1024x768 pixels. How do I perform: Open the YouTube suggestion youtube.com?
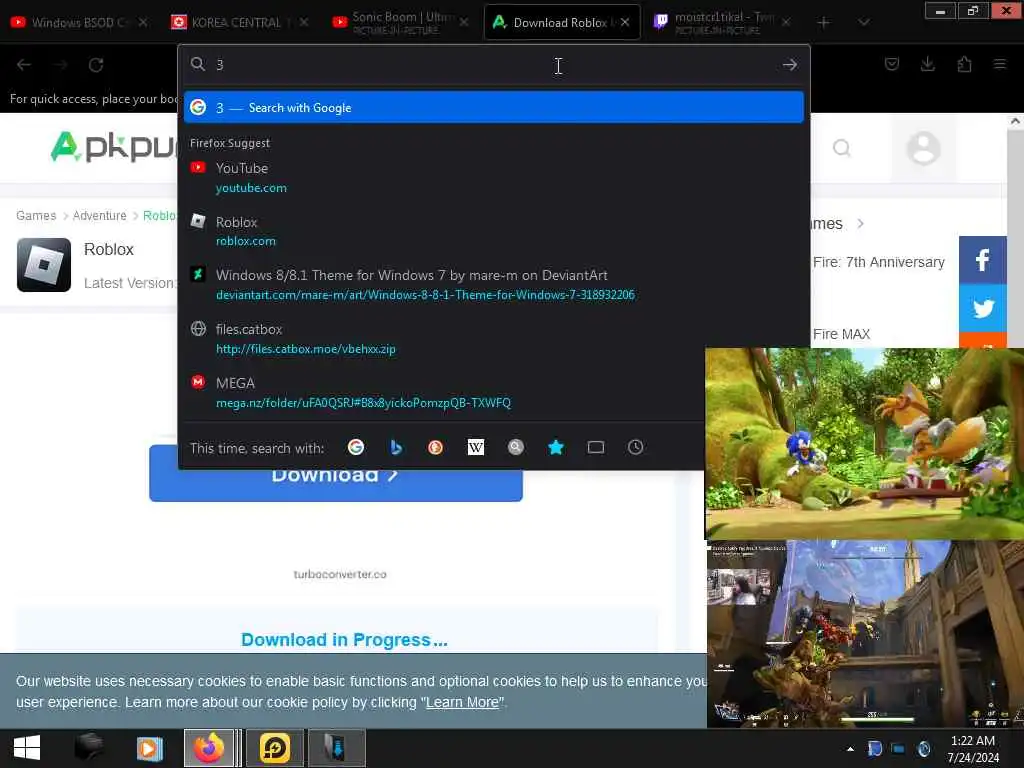pyautogui.click(x=494, y=178)
